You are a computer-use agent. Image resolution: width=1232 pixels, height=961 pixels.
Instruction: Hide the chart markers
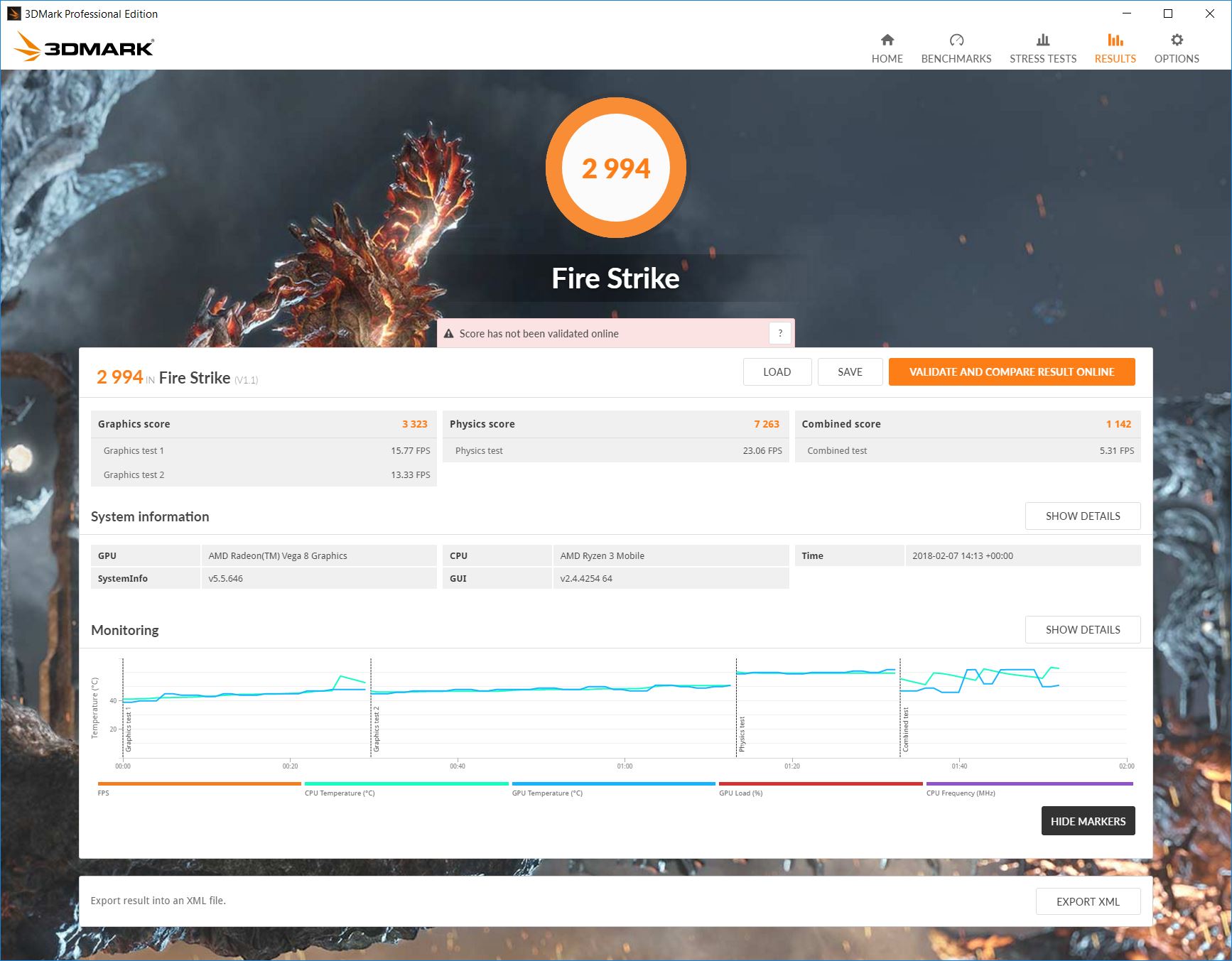click(1087, 821)
